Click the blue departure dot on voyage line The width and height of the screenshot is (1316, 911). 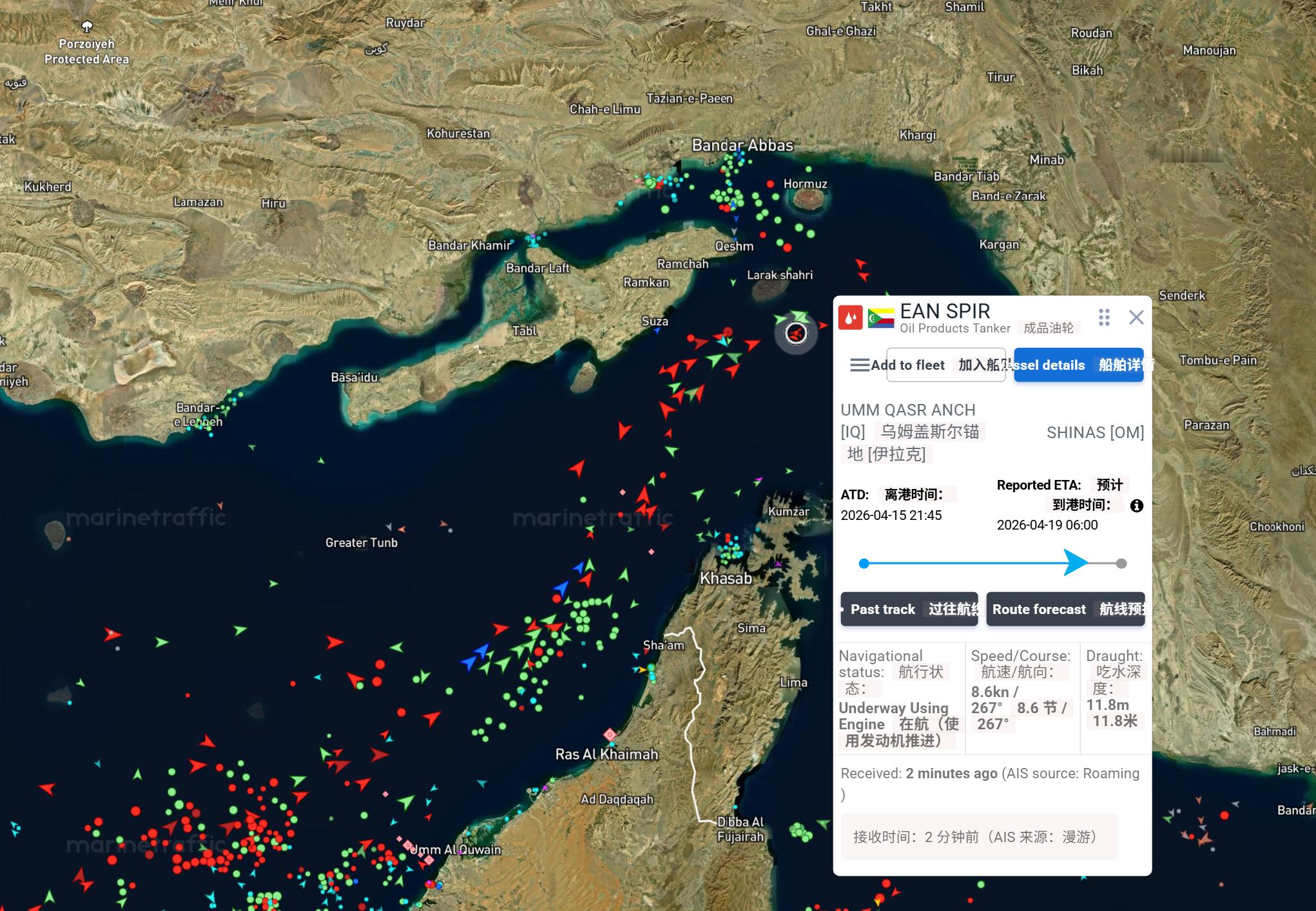pos(864,564)
